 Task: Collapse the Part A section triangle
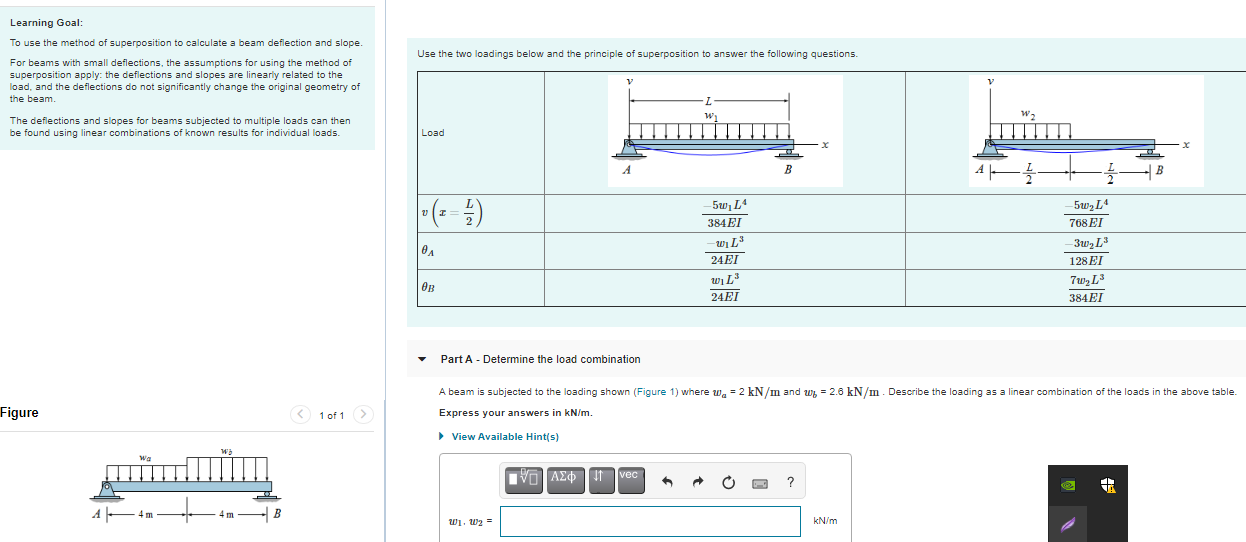tap(422, 359)
